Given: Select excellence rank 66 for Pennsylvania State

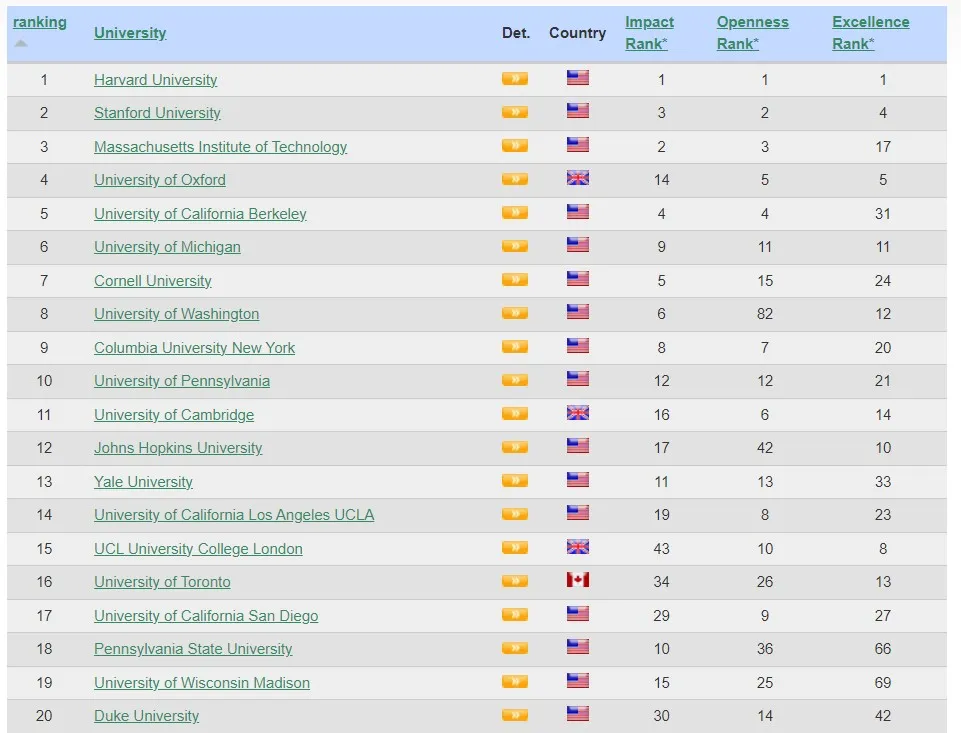Looking at the screenshot, I should 883,648.
